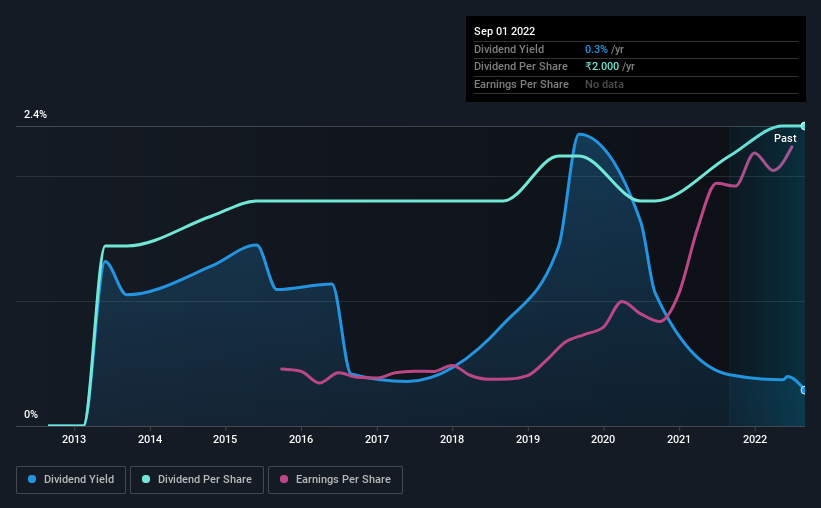Viewport: 821px width, 508px height.
Task: Click the 0.3% dividend yield value
Action: click(x=596, y=49)
